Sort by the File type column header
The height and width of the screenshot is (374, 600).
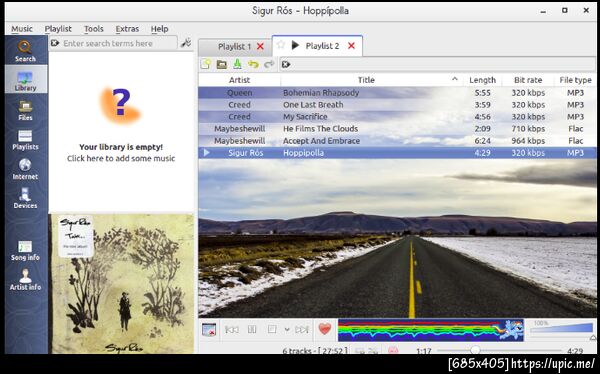(575, 80)
